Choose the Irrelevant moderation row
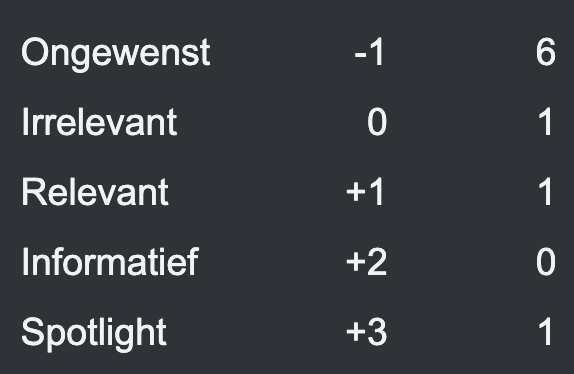Image resolution: width=574 pixels, height=374 pixels. coord(287,122)
